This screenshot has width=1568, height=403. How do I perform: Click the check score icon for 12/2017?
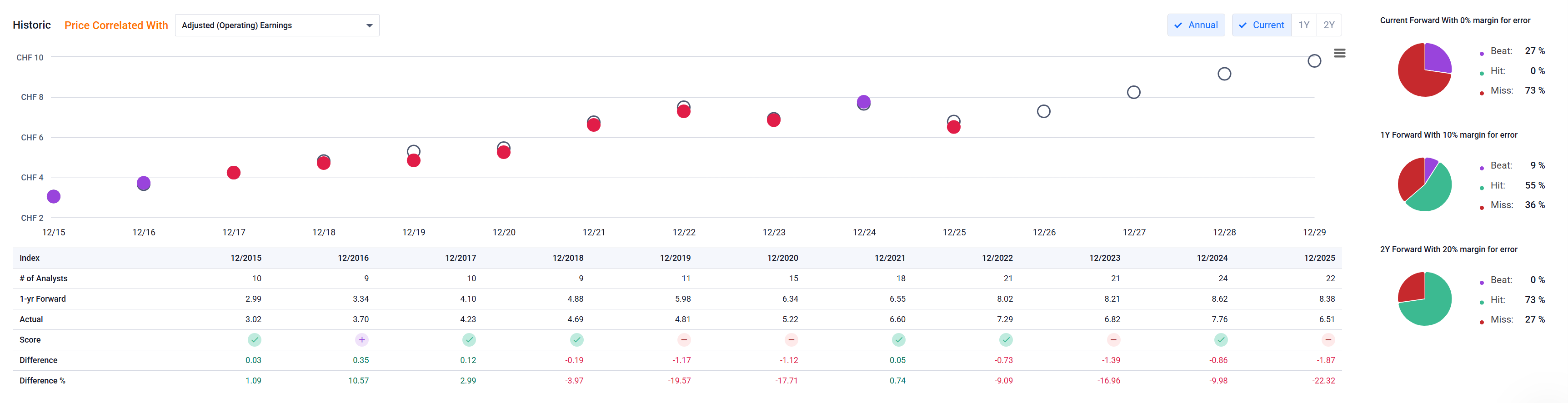pos(469,340)
